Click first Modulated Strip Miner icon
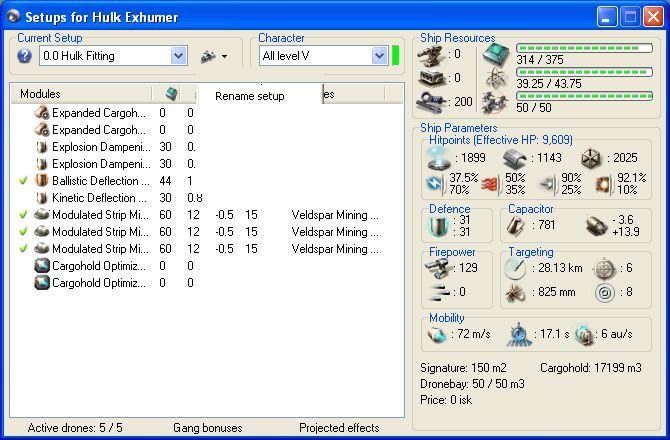Screen dimensions: 670x440 click(x=42, y=214)
